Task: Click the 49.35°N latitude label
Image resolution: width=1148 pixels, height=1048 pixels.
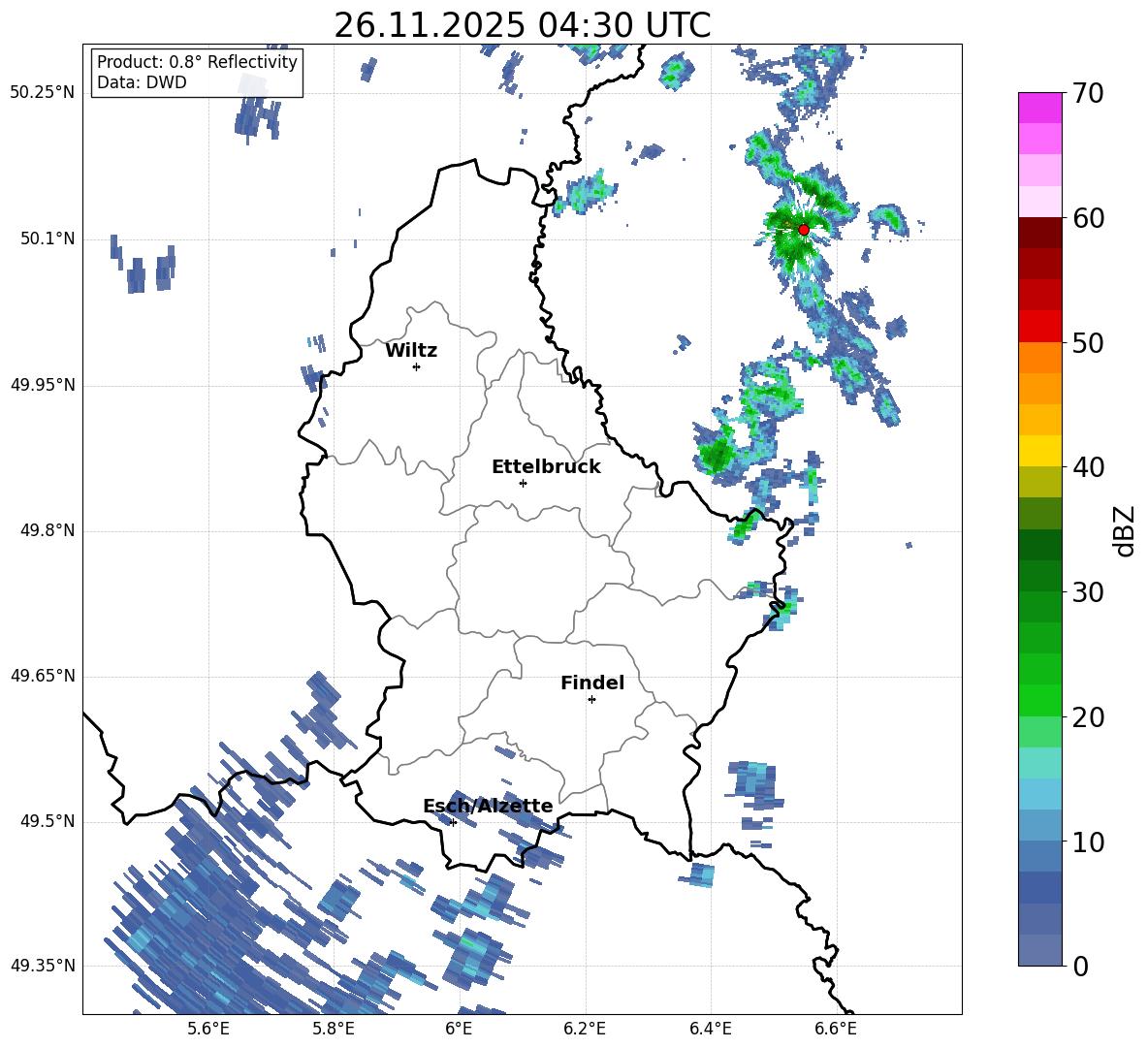Action: pos(43,966)
